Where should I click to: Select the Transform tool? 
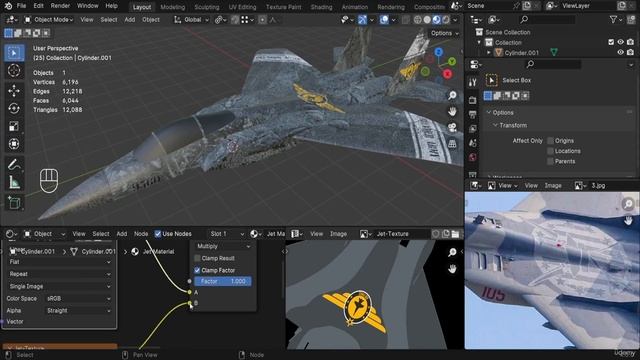[14, 144]
